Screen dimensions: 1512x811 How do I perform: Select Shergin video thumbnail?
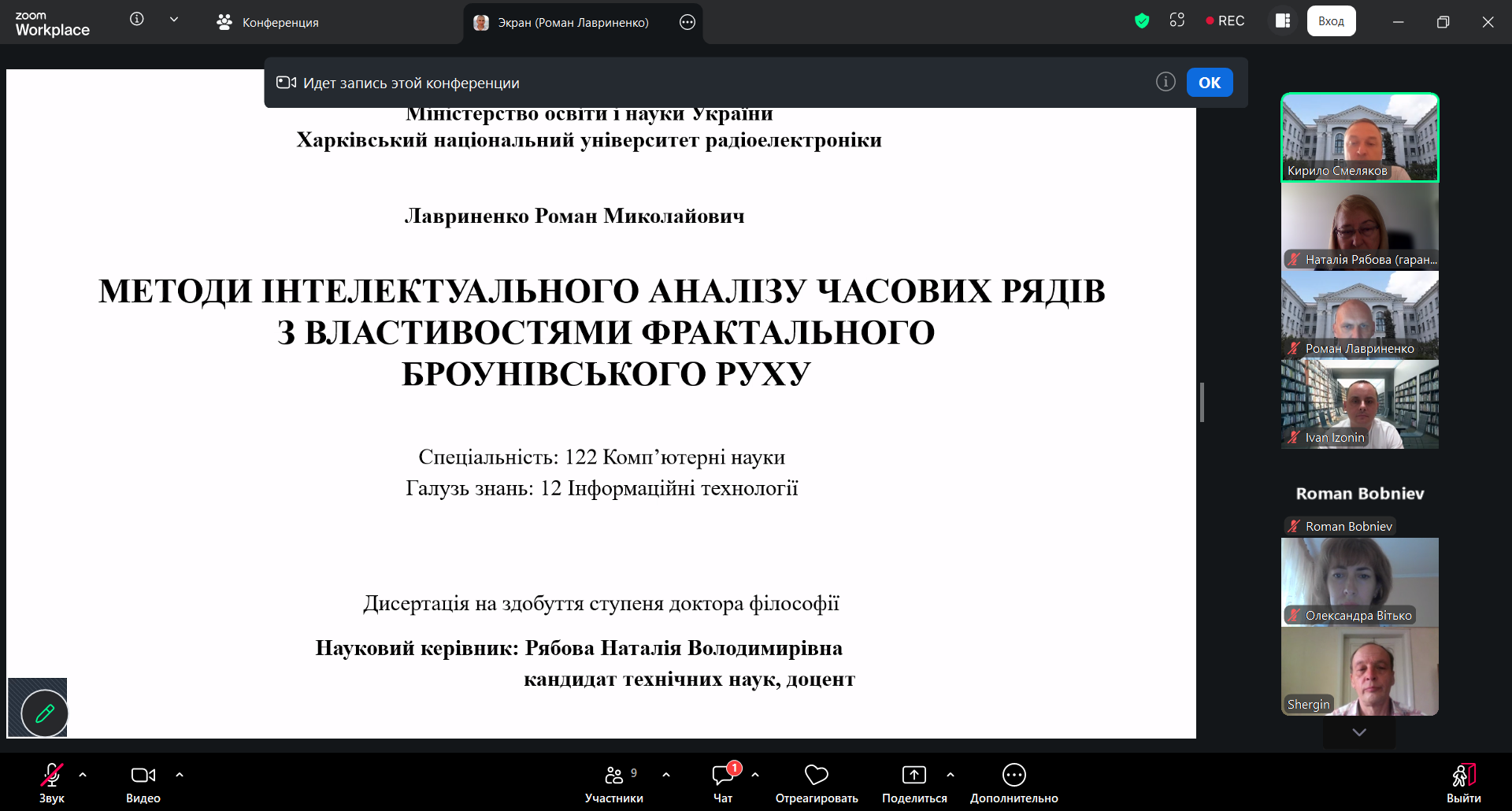click(1360, 672)
